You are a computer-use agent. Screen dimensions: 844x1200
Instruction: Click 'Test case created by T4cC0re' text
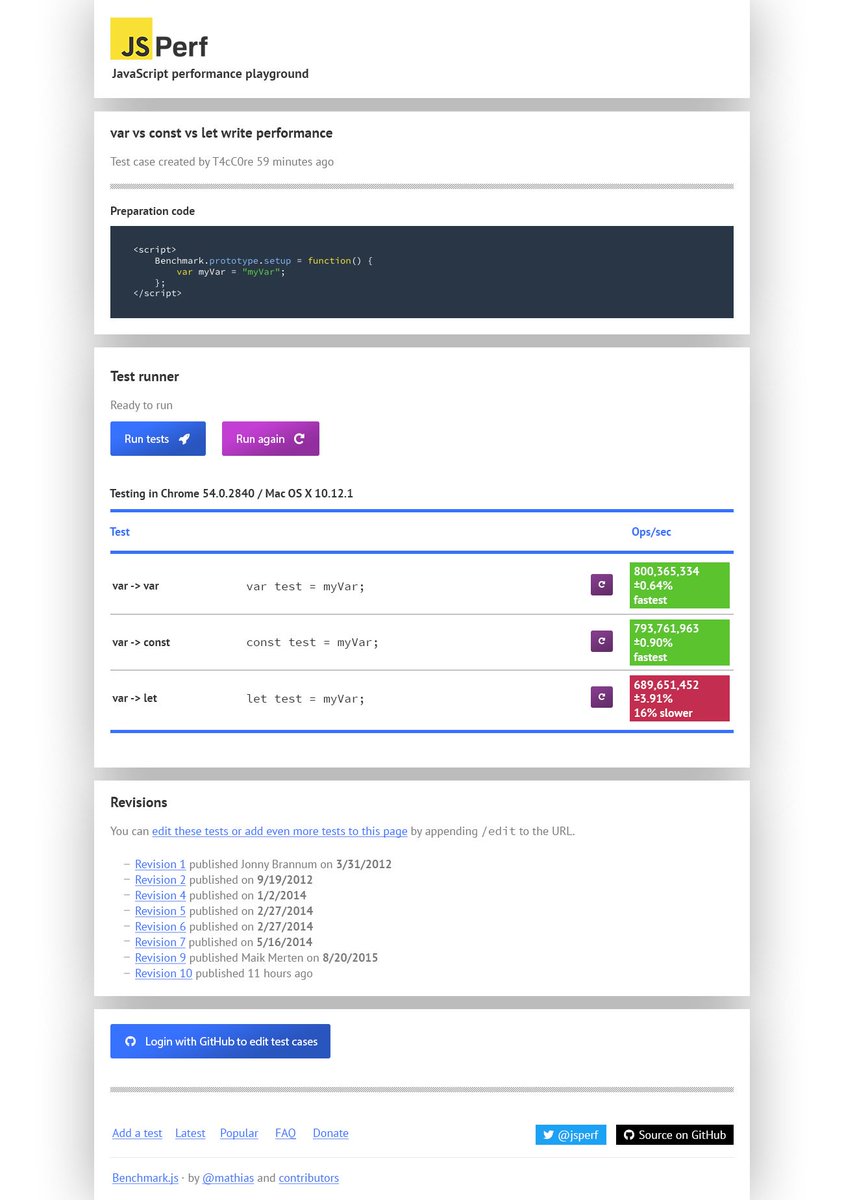(222, 161)
